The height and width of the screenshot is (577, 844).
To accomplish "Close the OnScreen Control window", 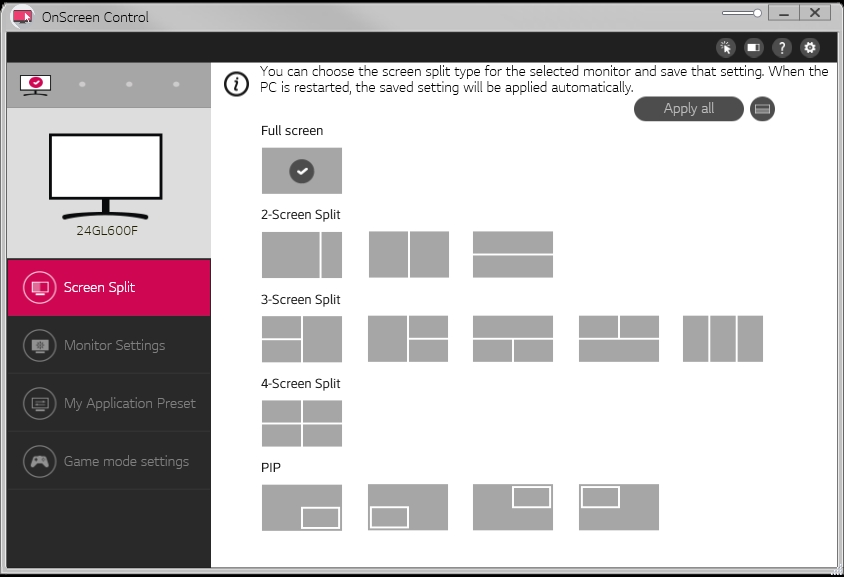I will pyautogui.click(x=814, y=13).
